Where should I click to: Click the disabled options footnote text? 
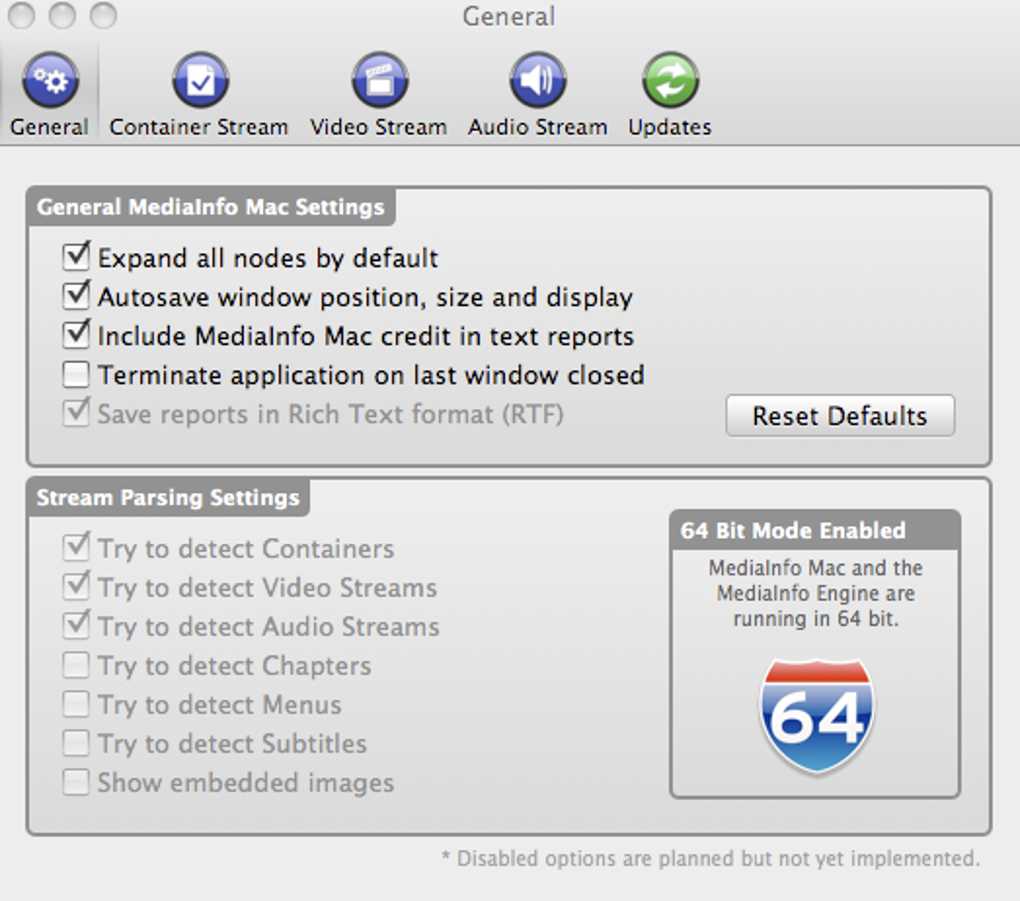pos(710,859)
